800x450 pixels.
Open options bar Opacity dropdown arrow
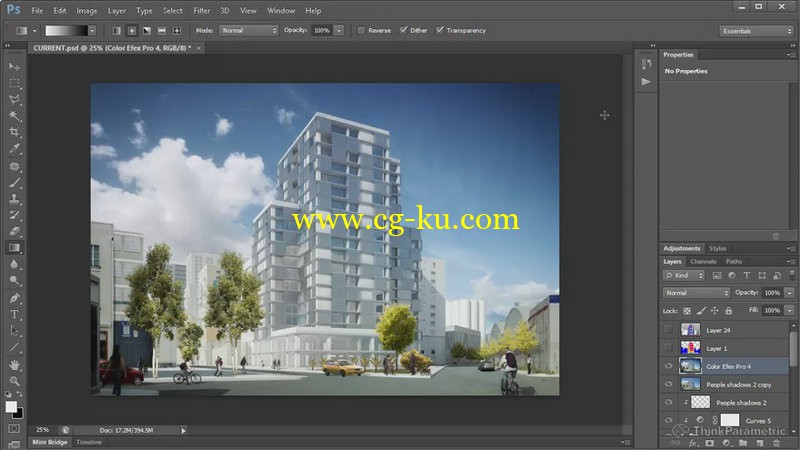point(339,31)
